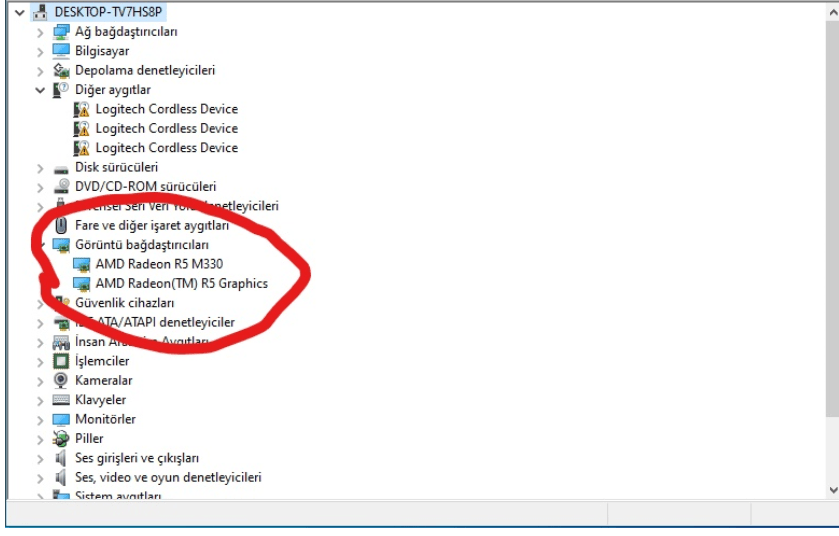Select the Diğer aygıtlar label
Screen dimensions: 839x536
113,90
